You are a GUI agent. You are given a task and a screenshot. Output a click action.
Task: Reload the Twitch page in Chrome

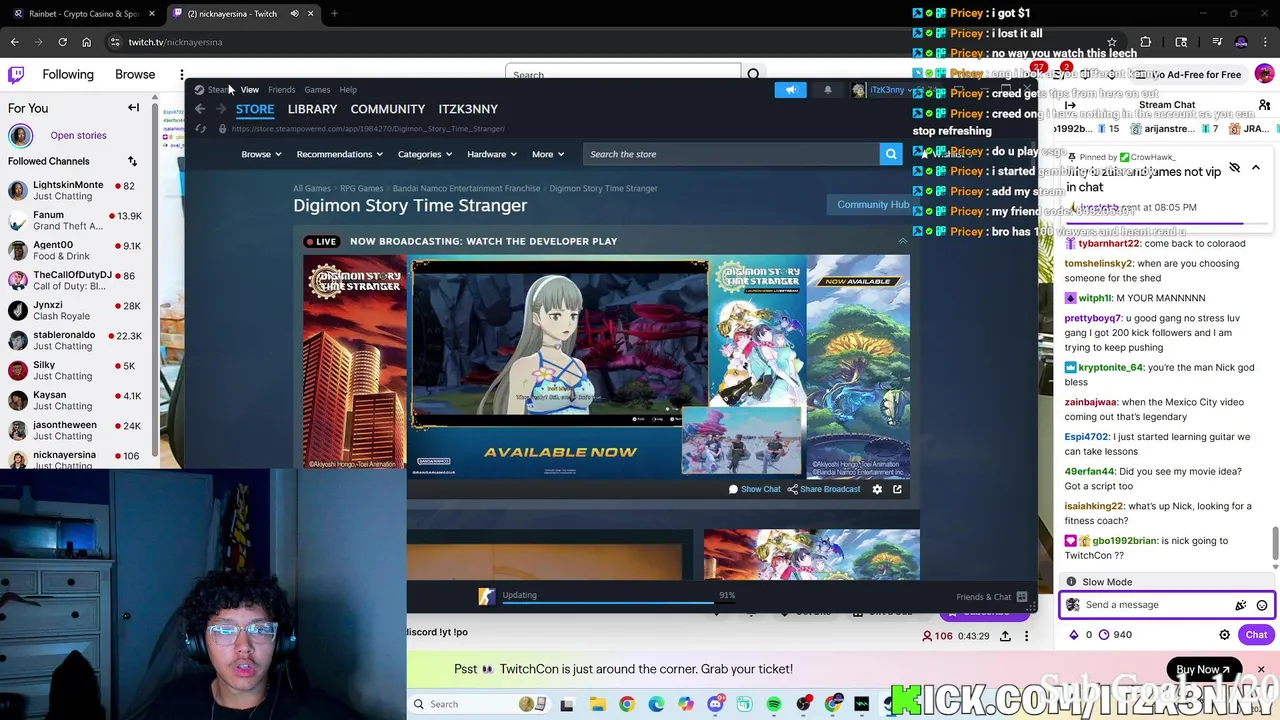click(62, 42)
